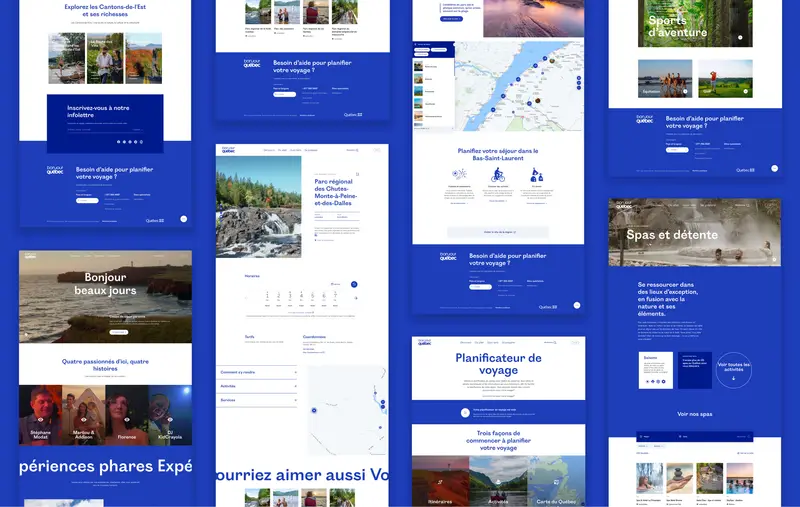Click Voir toutes les activités circle button

733,370
